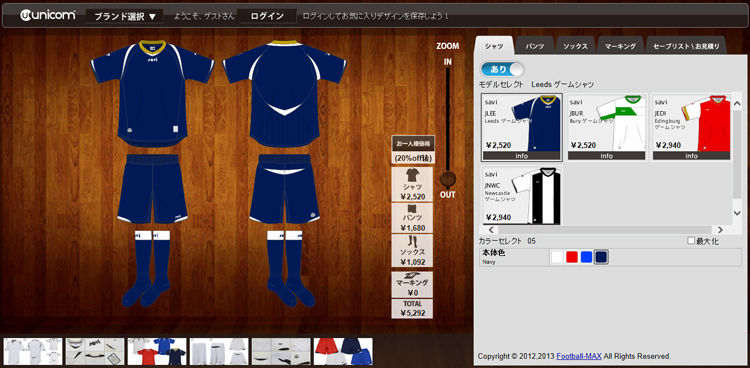Open the red and blue pants thumbnail
750x368 pixels.
click(x=343, y=351)
